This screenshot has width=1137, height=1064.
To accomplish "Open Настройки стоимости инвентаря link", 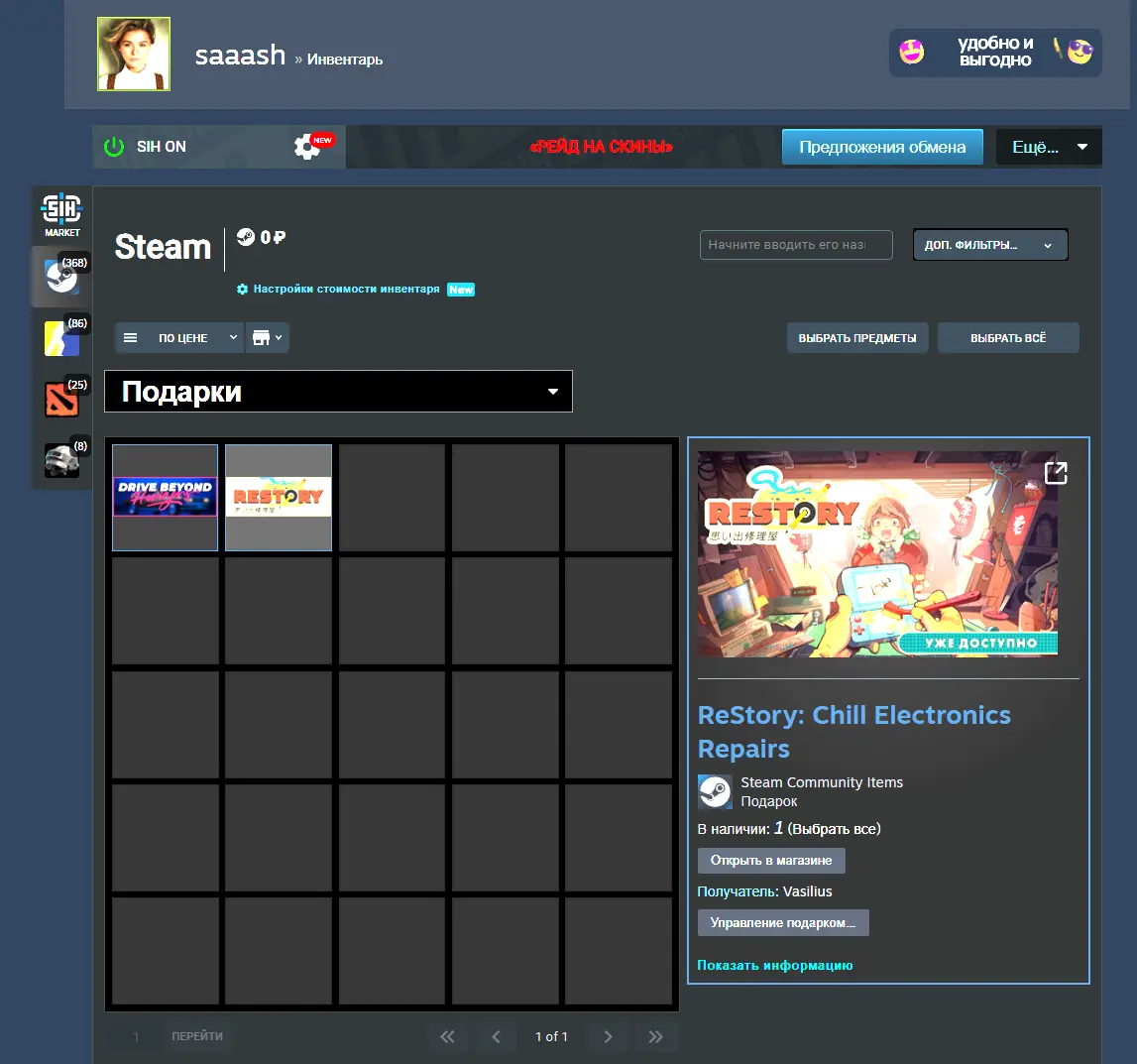I will (346, 289).
